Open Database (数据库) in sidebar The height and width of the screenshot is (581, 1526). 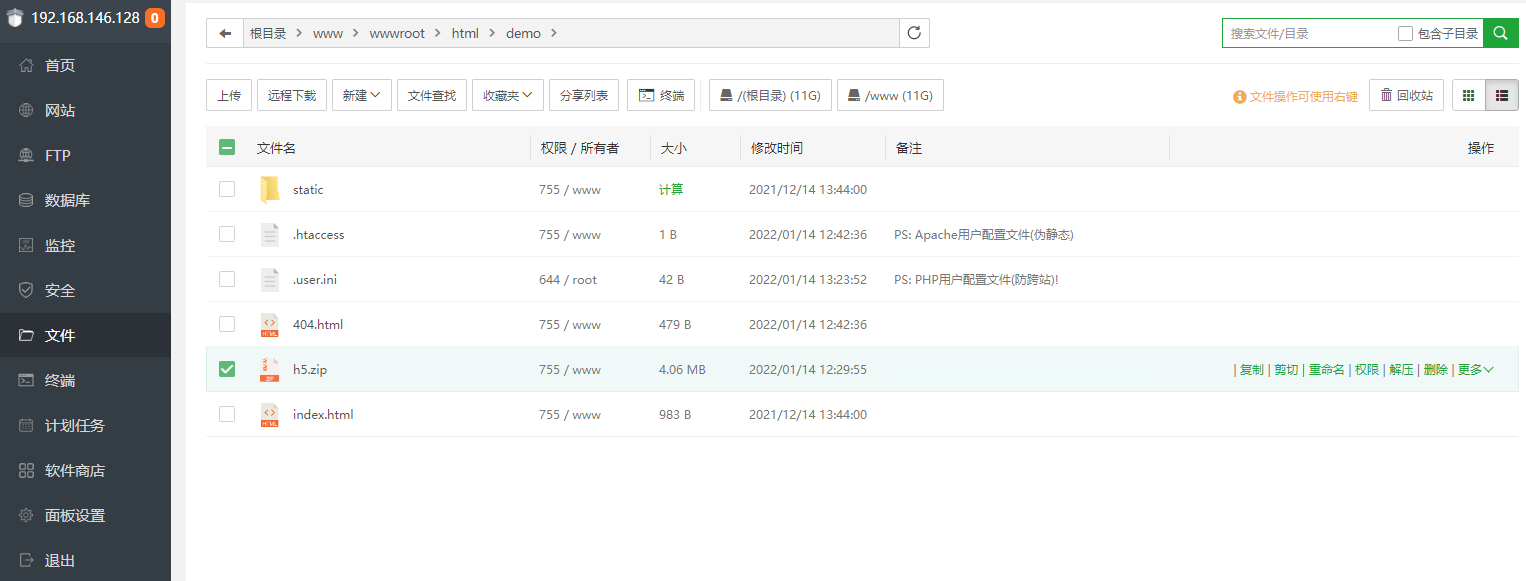coord(67,200)
